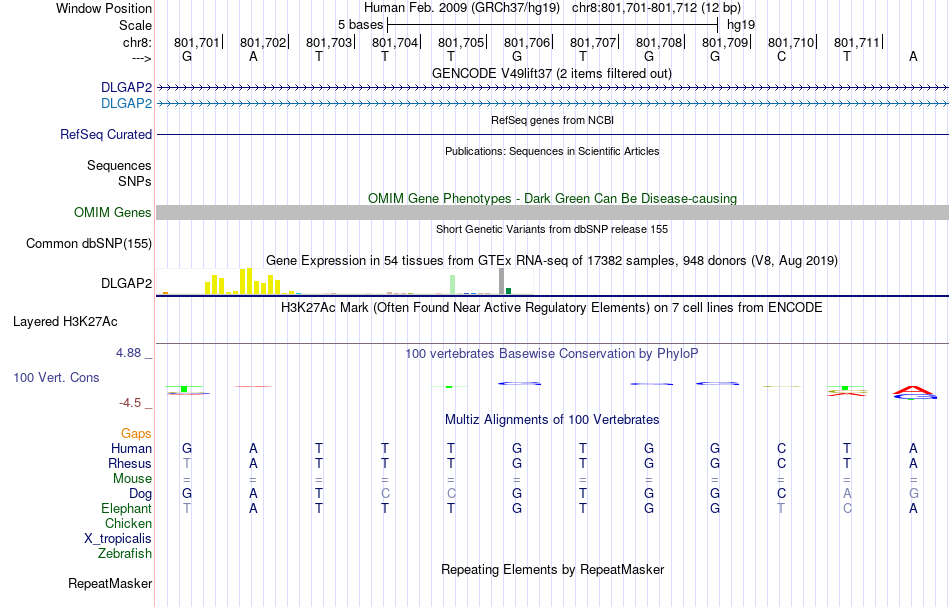Select the chr8: base position label
950x607 pixels.
pos(137,42)
